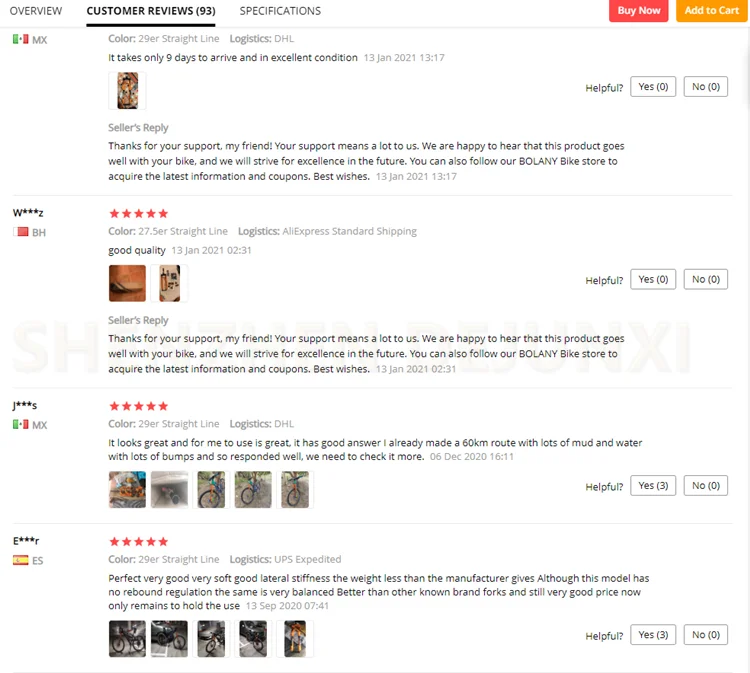Open the SPECIFICATIONS tab
This screenshot has width=750, height=673.
coord(280,11)
